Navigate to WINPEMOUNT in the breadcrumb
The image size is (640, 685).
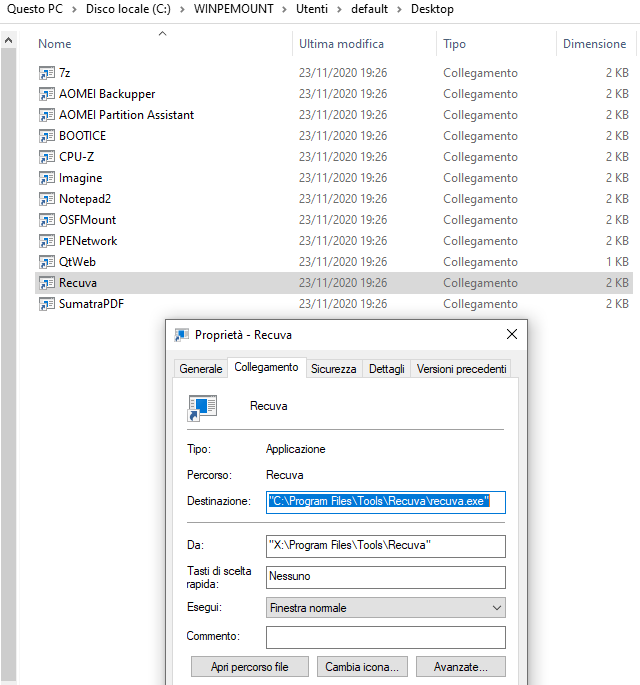coord(234,9)
